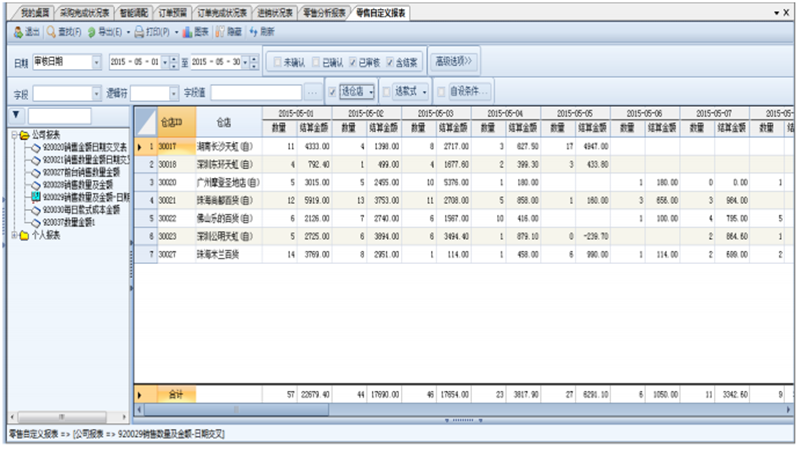Click the filter funnel icon above report tree
This screenshot has width=800, height=449.
[x=15, y=116]
